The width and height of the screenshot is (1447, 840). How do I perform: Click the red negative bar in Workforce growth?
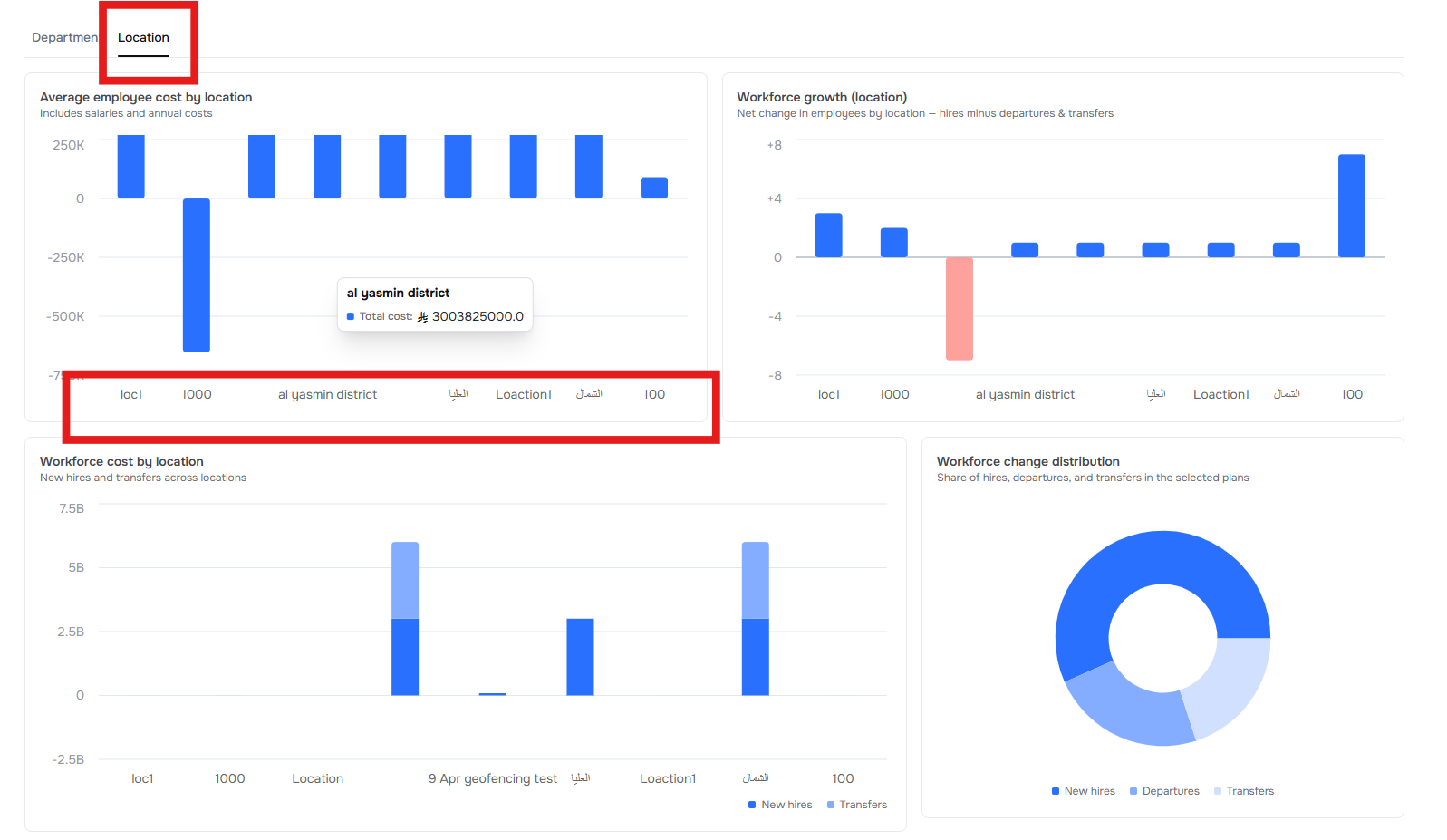959,308
